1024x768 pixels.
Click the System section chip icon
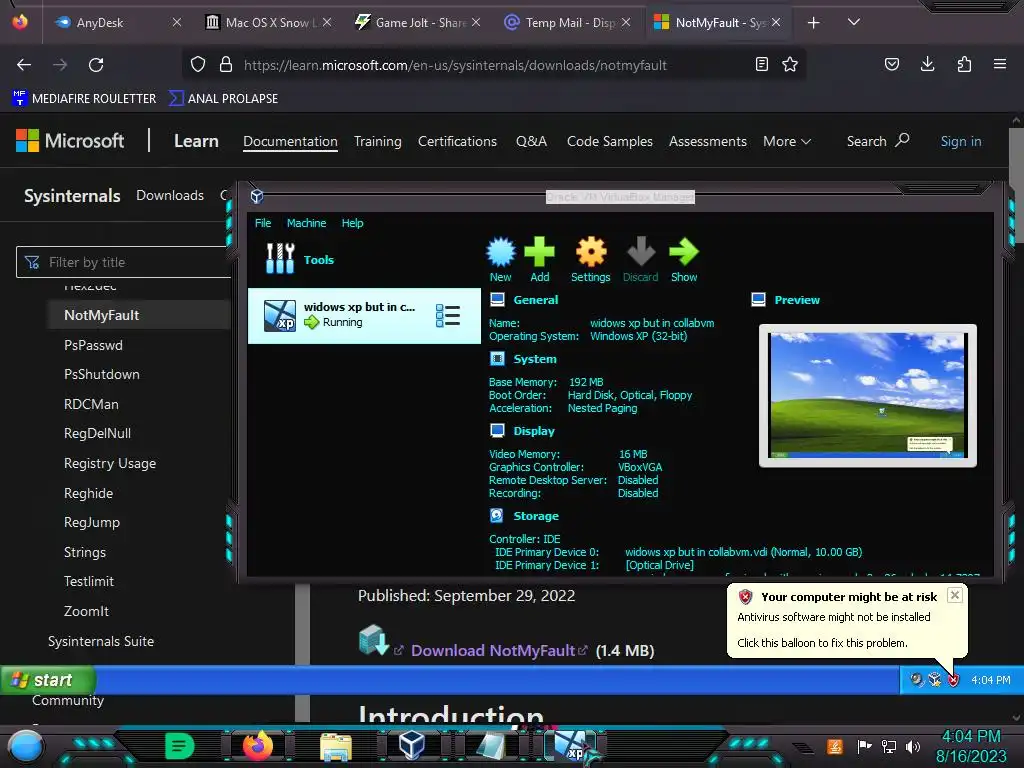[498, 359]
